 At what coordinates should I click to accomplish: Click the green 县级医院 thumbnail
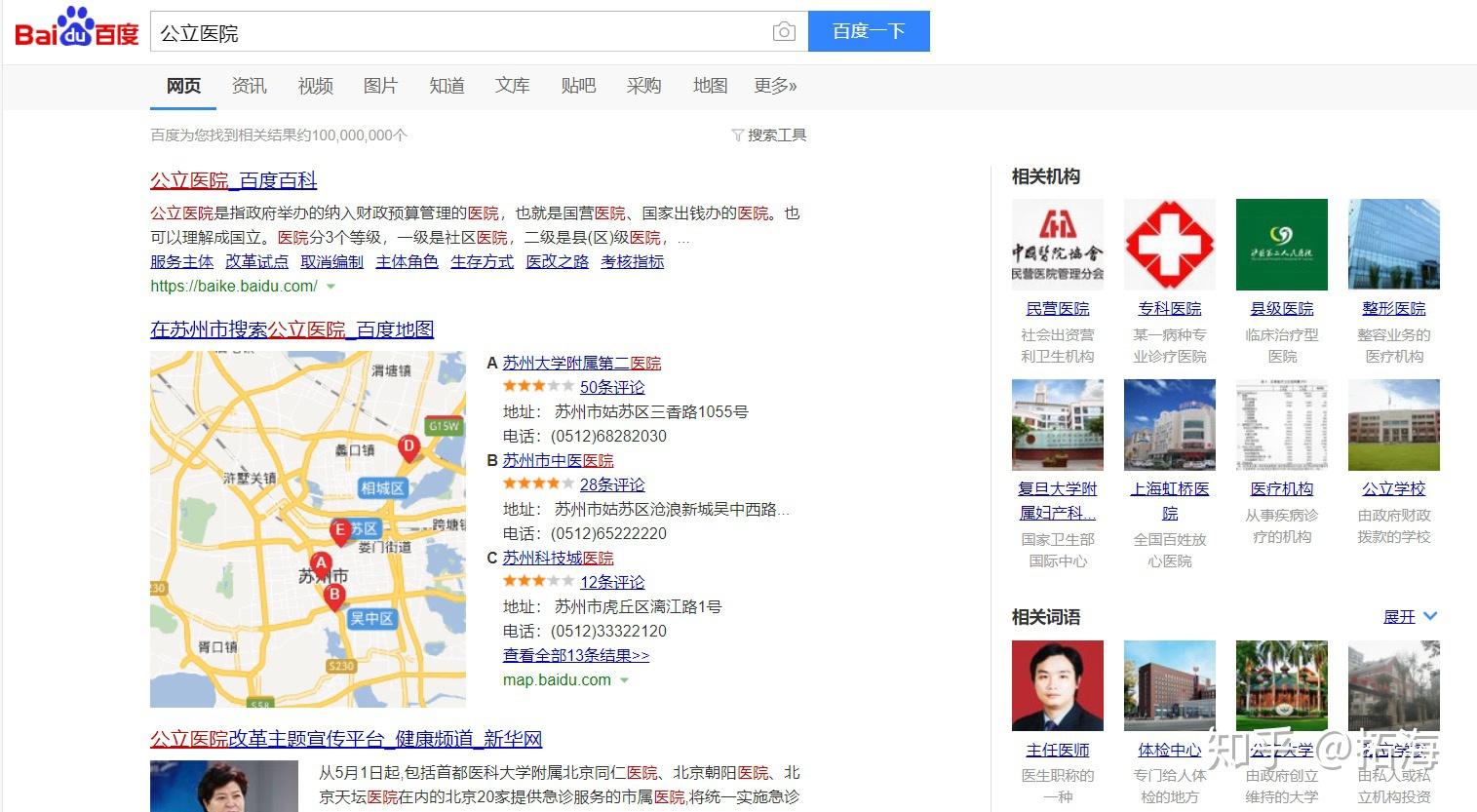coord(1282,245)
